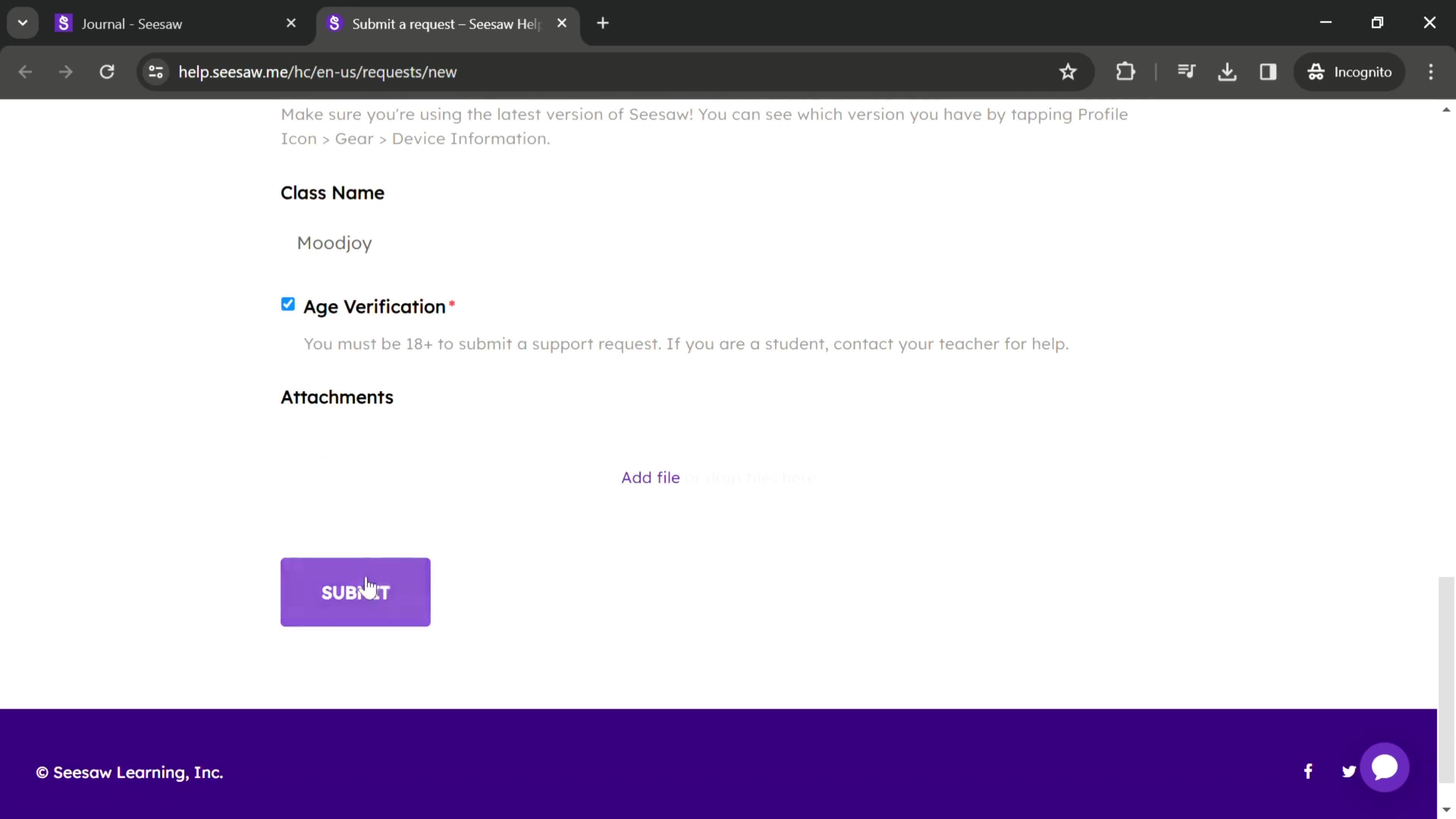Click the Submit button
The height and width of the screenshot is (819, 1456).
click(355, 592)
